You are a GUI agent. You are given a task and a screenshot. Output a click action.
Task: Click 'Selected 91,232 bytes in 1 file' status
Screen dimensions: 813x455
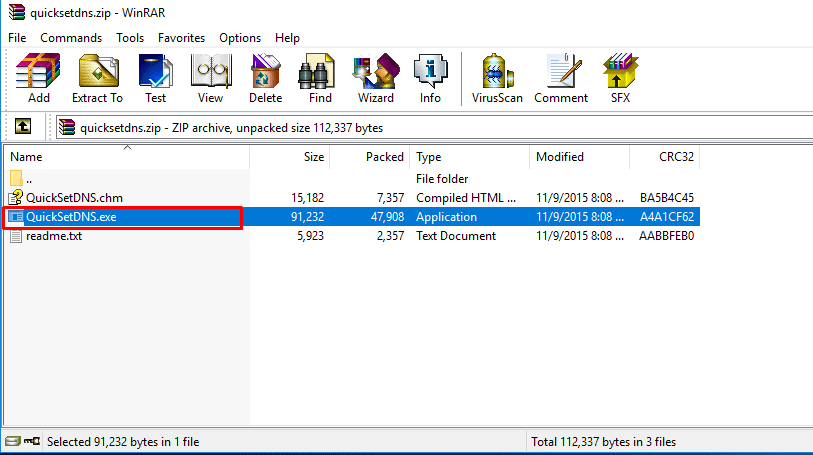click(123, 442)
